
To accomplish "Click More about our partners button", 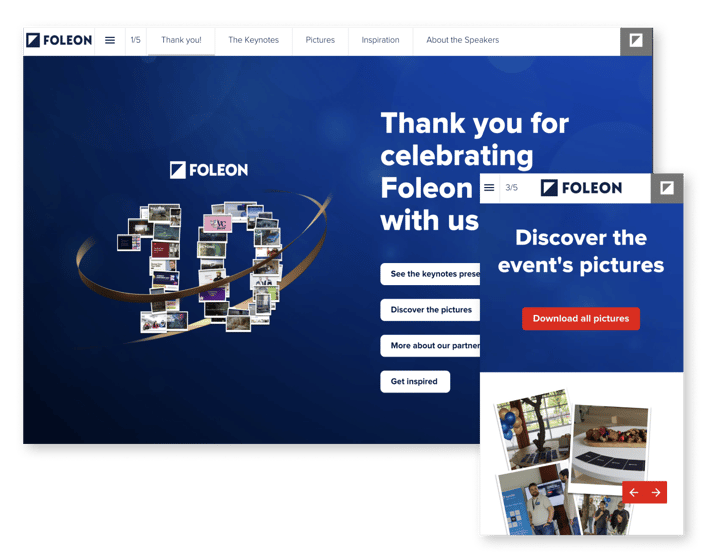I will pos(430,346).
